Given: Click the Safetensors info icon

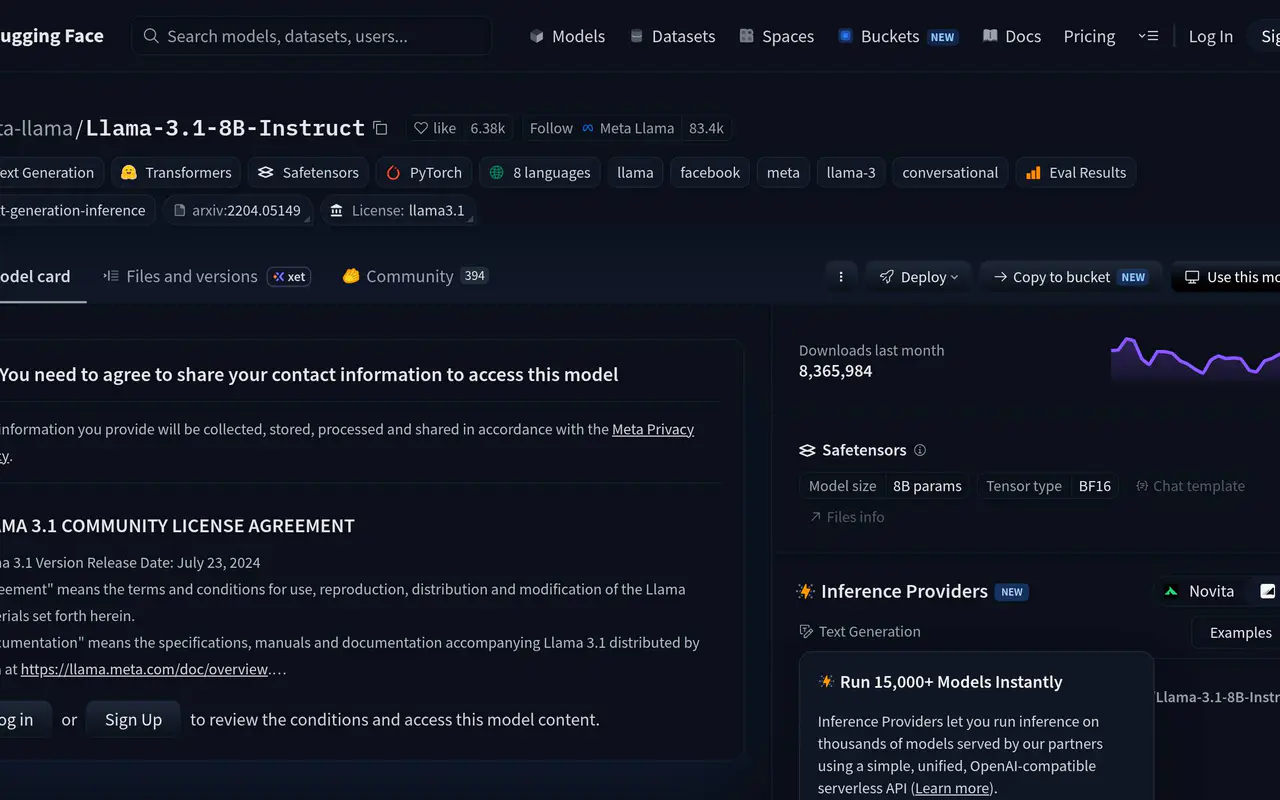Looking at the screenshot, I should 920,450.
